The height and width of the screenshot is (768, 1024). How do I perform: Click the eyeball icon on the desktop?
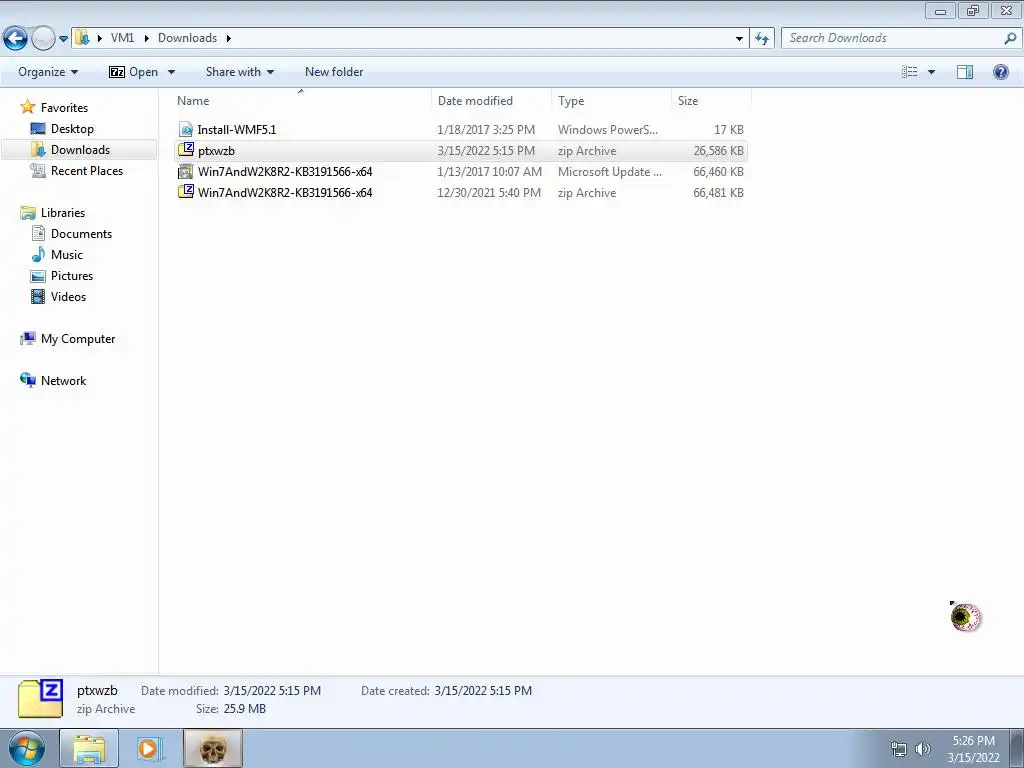(966, 617)
